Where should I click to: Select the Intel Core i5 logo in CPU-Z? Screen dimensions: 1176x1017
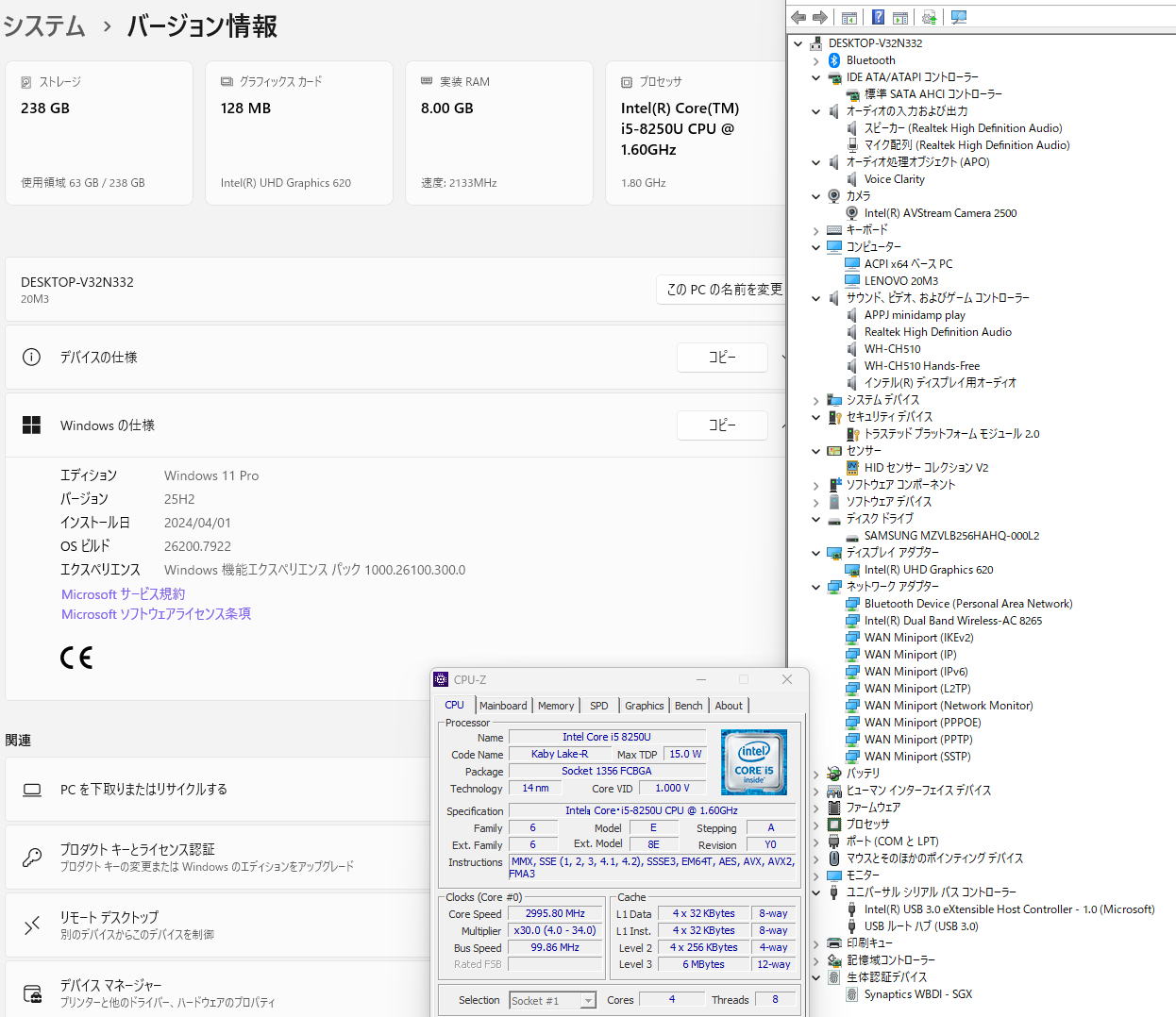(x=752, y=762)
